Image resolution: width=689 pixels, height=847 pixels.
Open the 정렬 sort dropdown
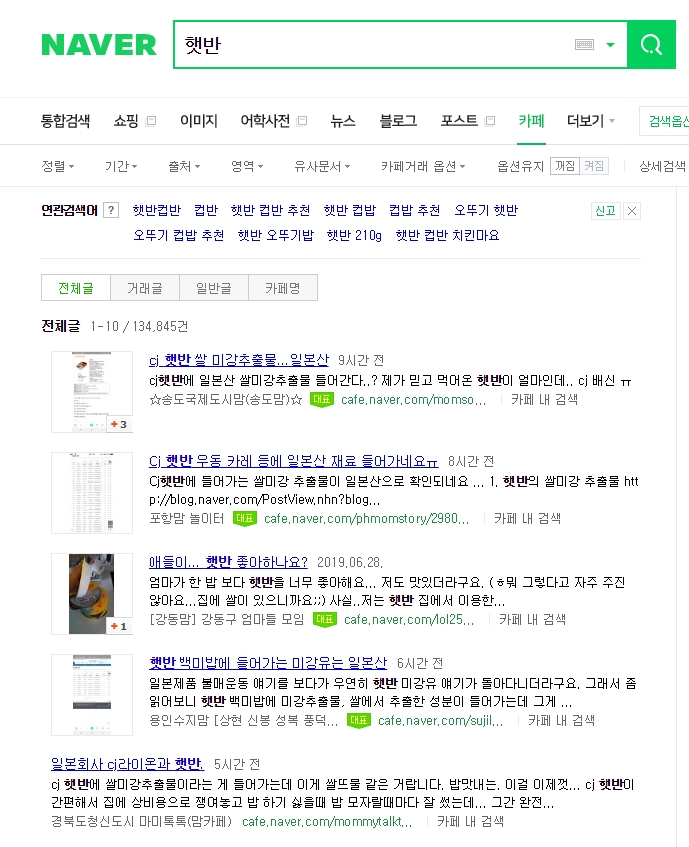[58, 166]
